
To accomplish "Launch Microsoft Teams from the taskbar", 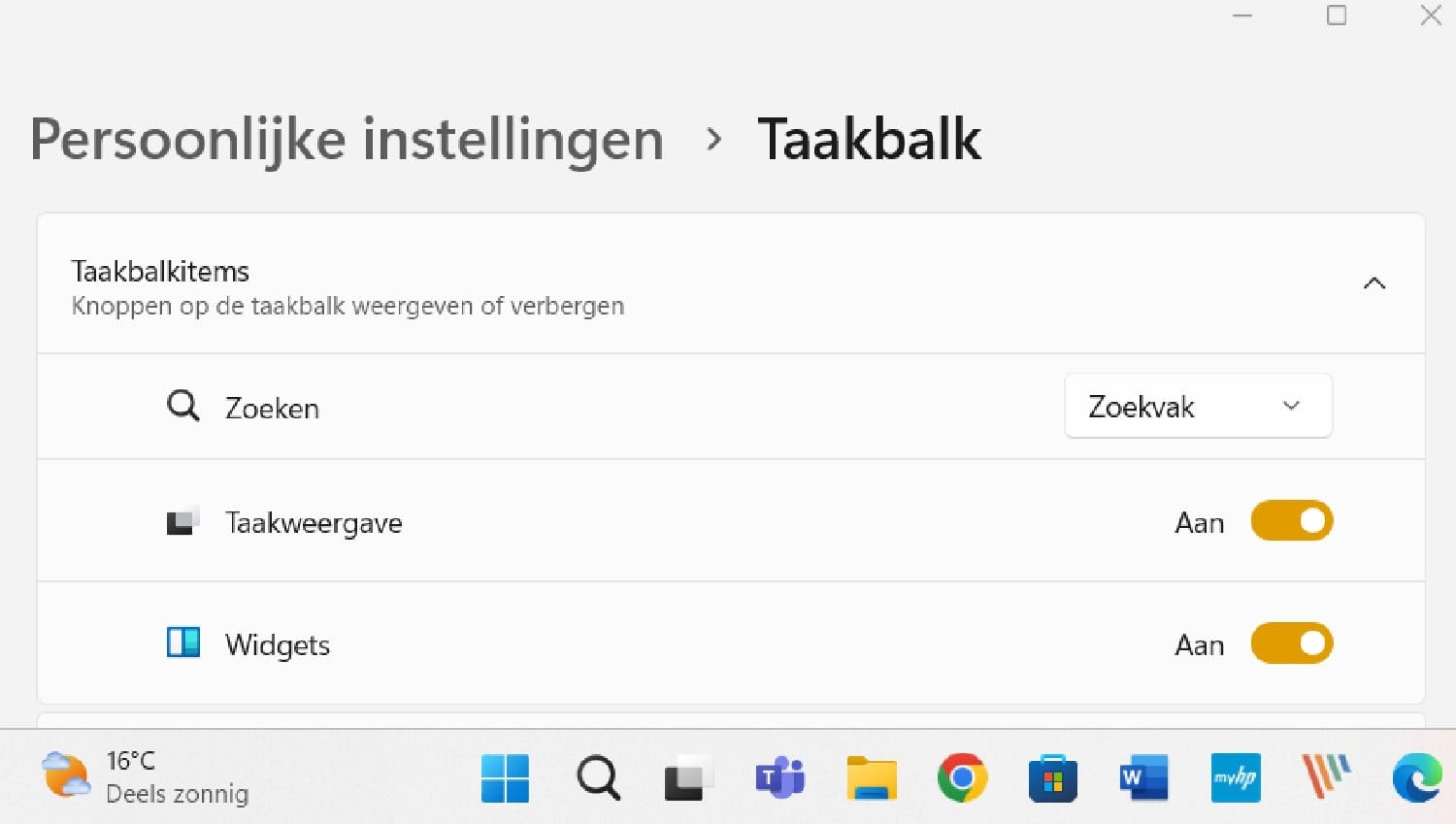I will click(779, 777).
